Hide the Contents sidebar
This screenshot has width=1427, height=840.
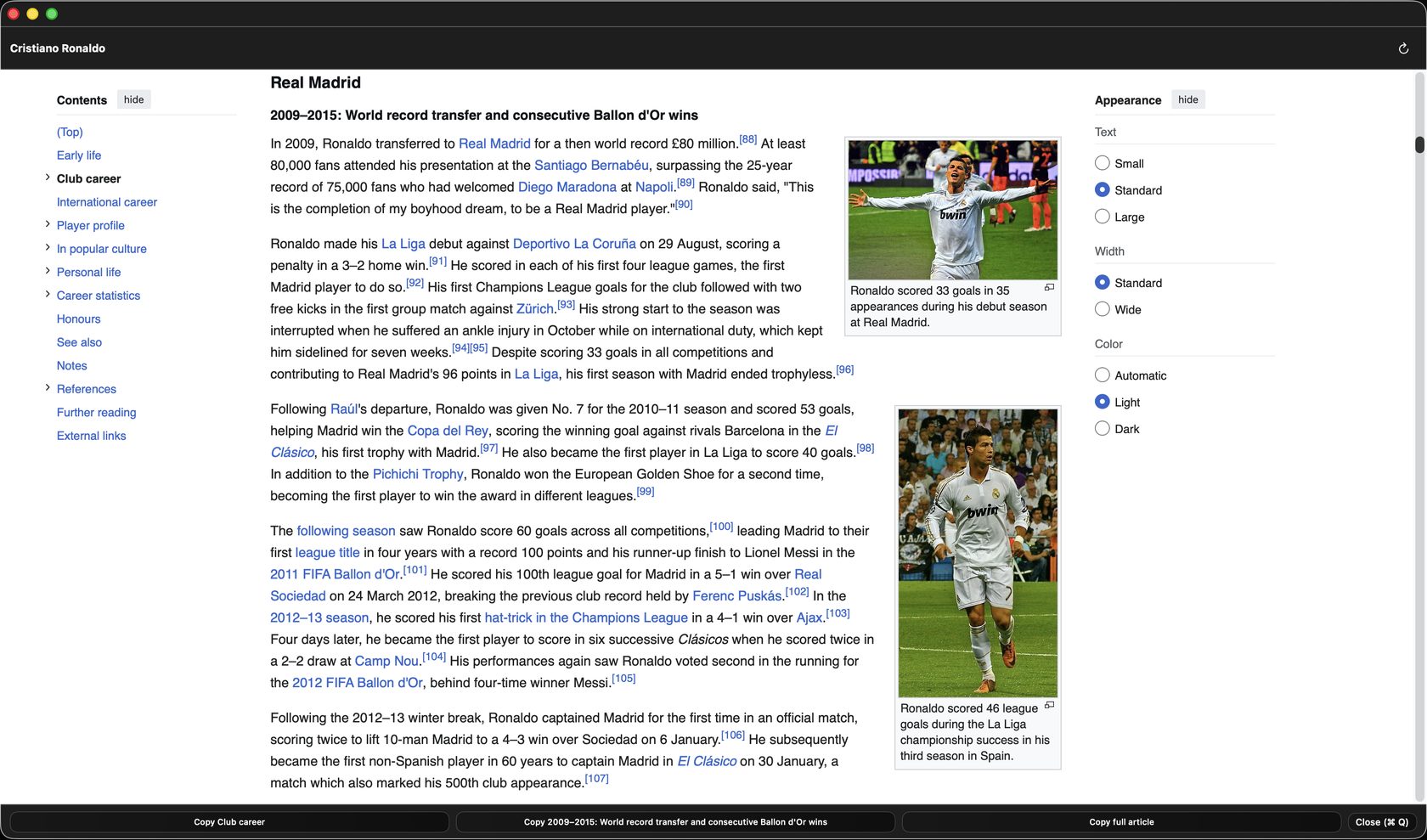(133, 99)
